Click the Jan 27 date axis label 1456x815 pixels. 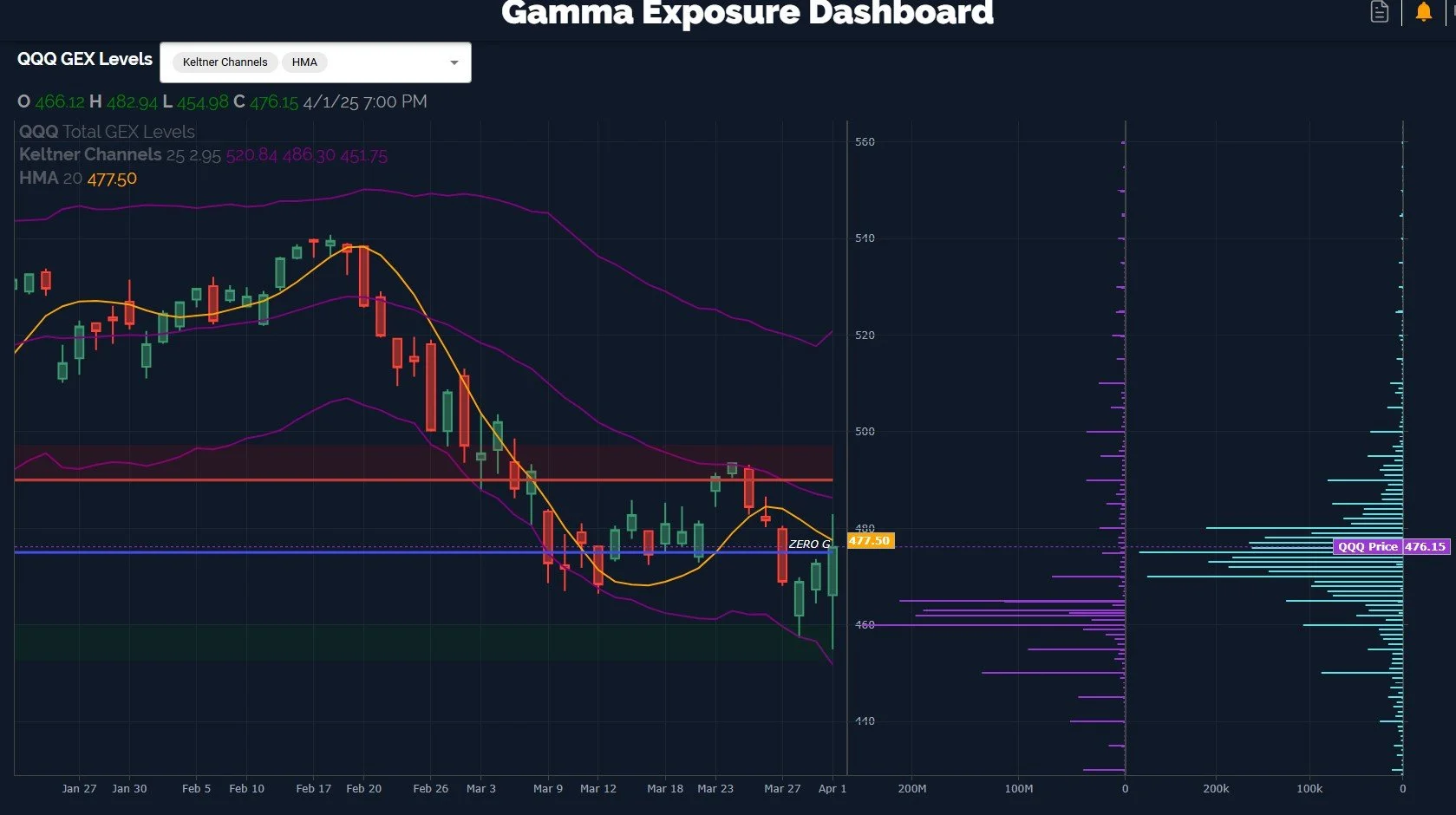79,788
